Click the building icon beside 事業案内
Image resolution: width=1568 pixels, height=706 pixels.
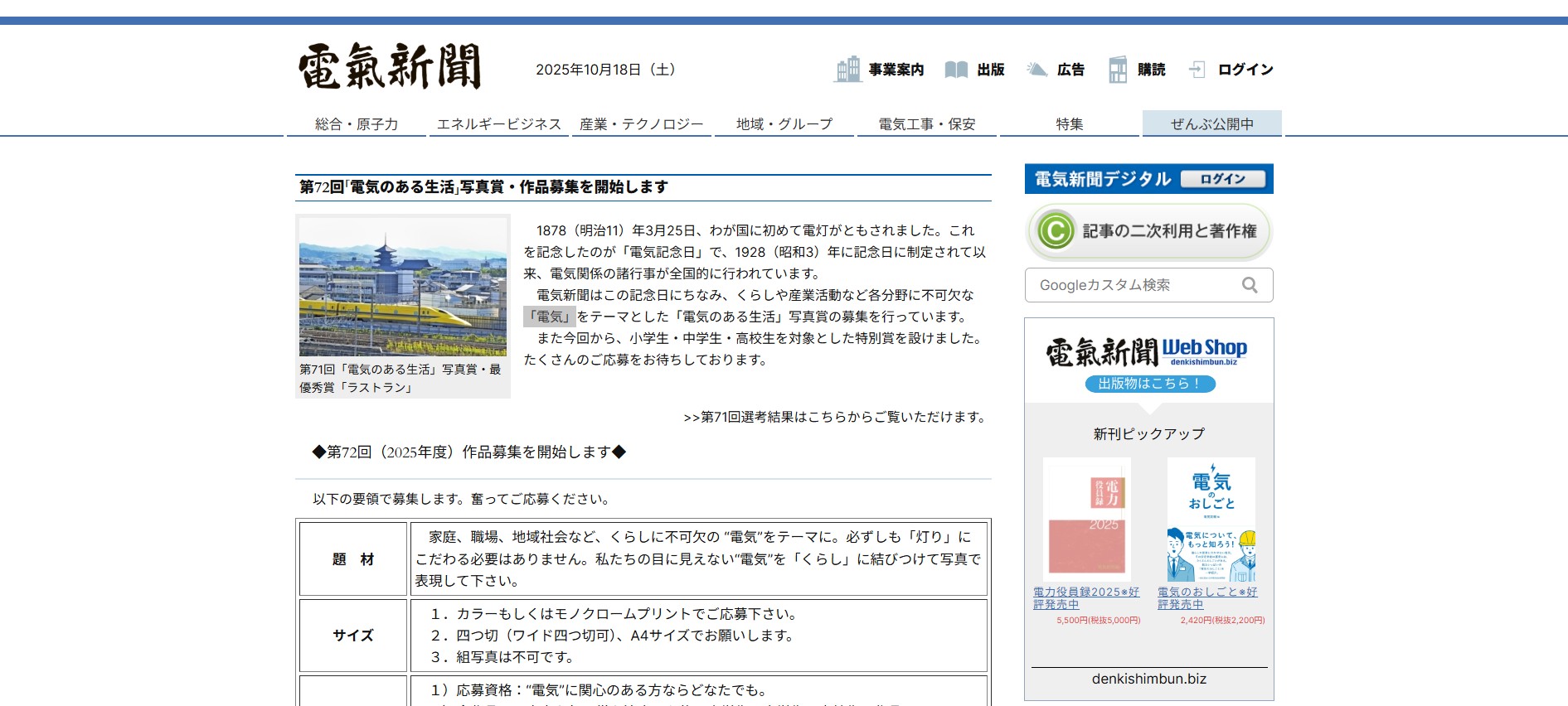tap(847, 70)
